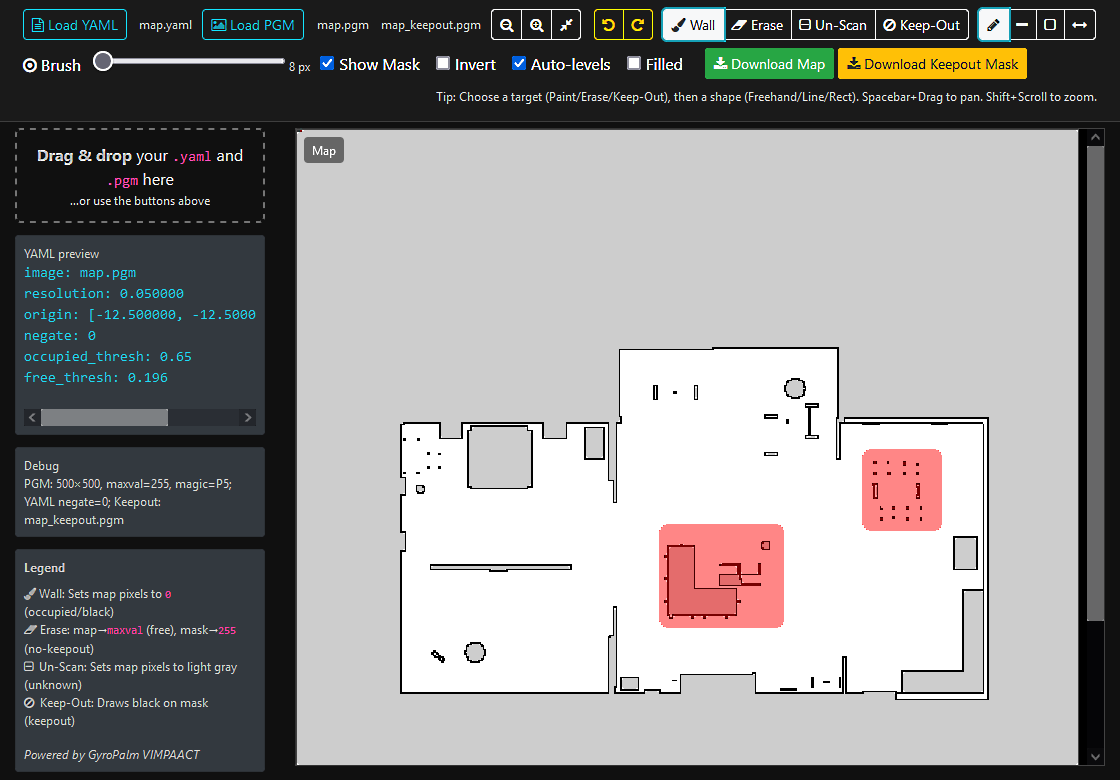Click the Download Keepout Mask button
This screenshot has width=1120, height=780.
(x=932, y=64)
